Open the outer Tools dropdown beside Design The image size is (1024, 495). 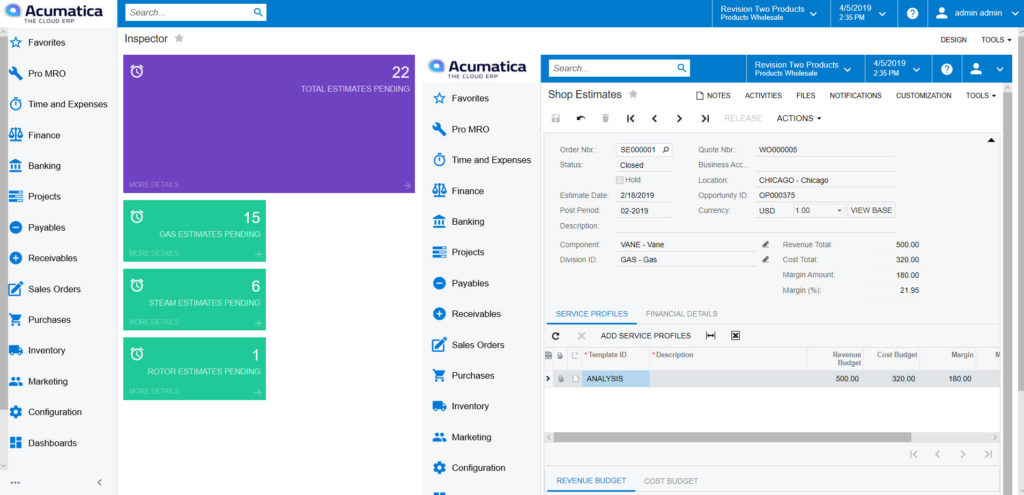click(x=996, y=40)
